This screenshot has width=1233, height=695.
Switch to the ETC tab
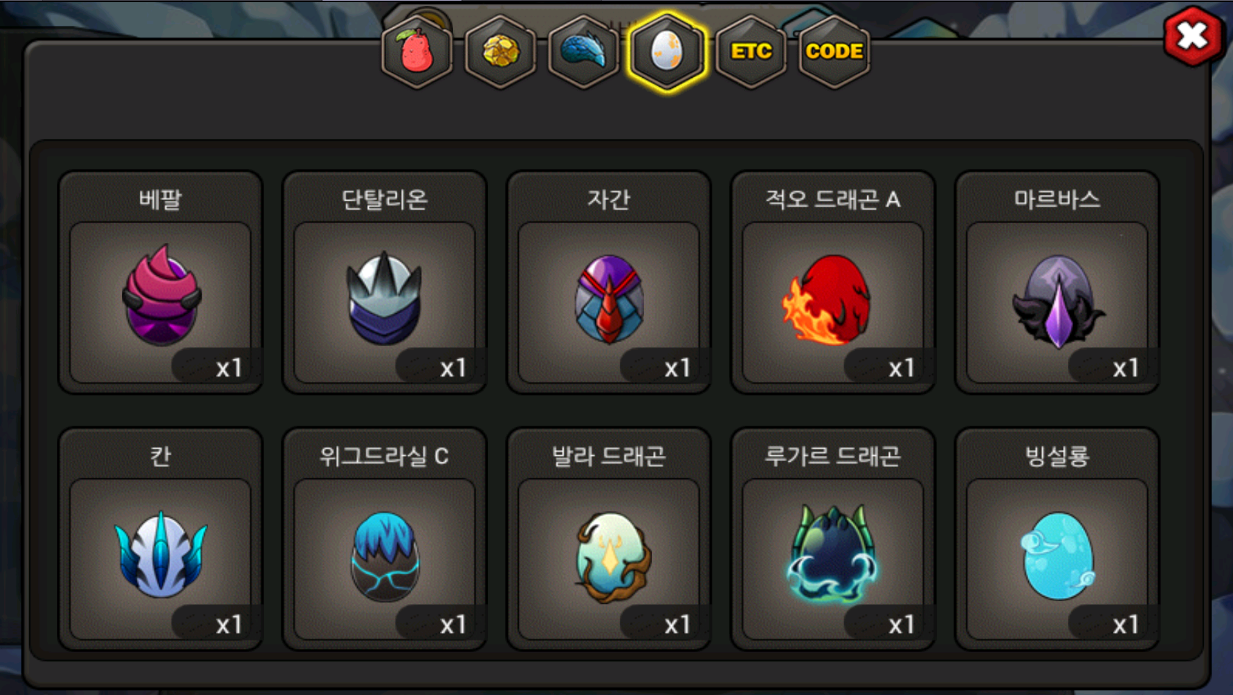pos(751,51)
